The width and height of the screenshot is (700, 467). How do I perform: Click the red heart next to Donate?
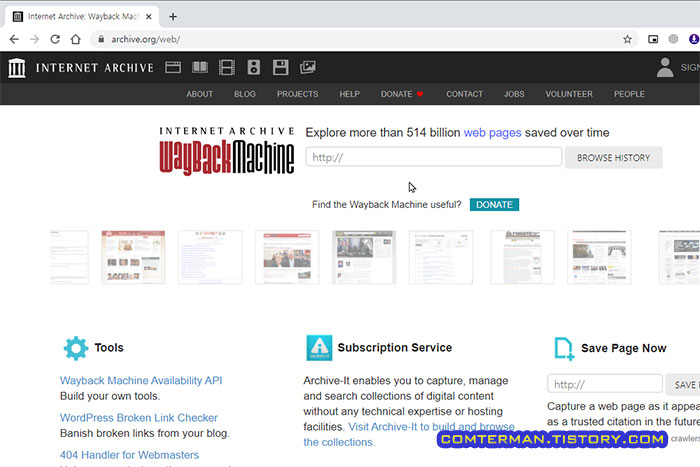pos(420,94)
